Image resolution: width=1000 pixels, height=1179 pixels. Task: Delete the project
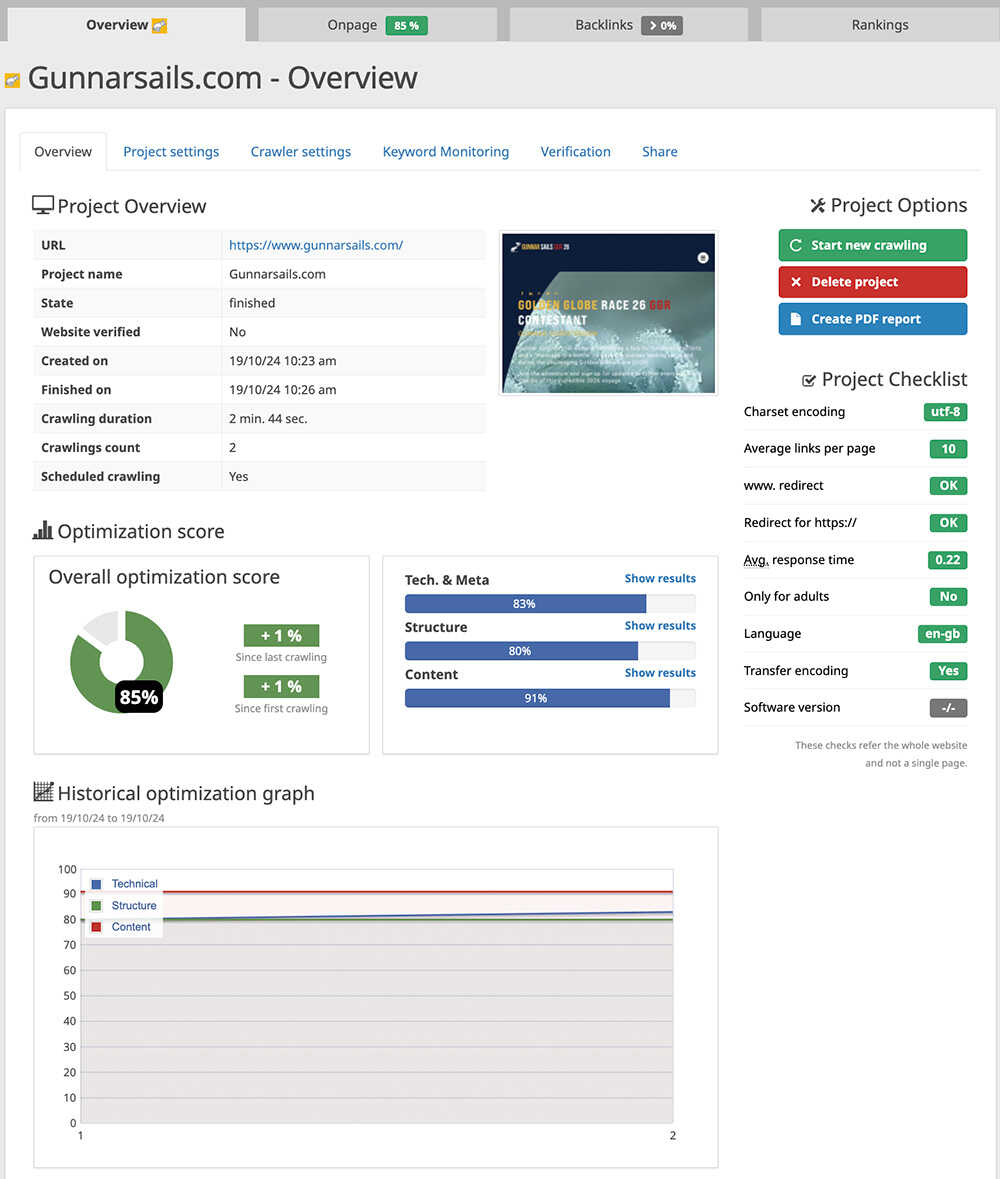(873, 282)
